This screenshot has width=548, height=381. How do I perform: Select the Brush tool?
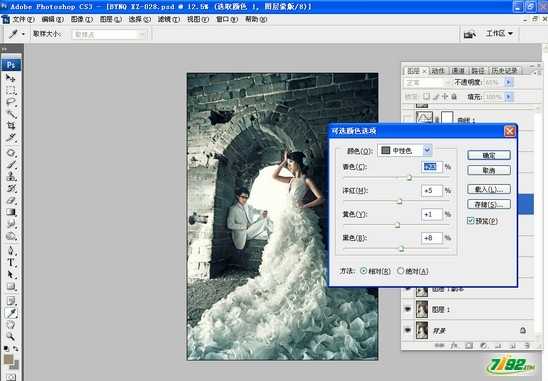[x=11, y=164]
